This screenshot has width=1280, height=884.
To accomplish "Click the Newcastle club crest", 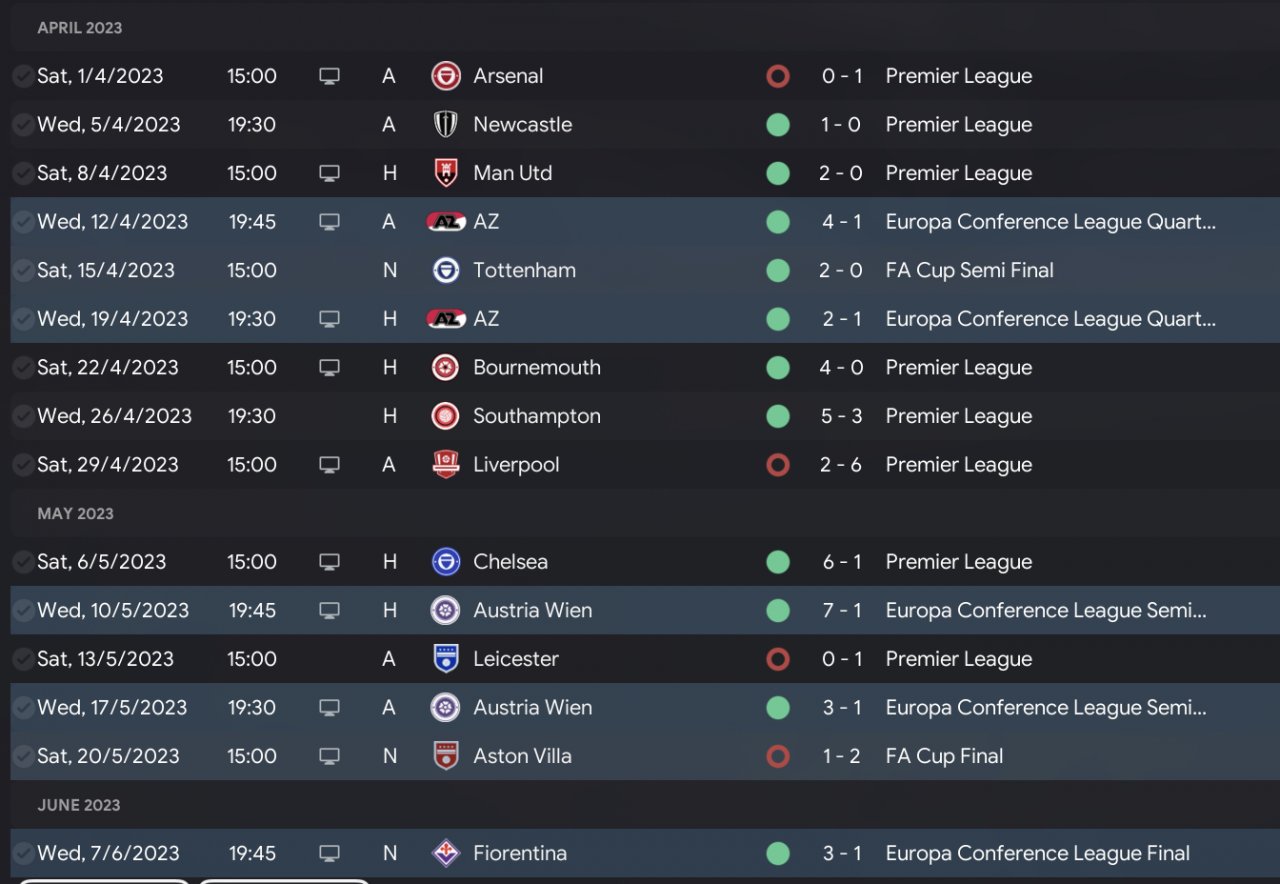I will (x=445, y=125).
